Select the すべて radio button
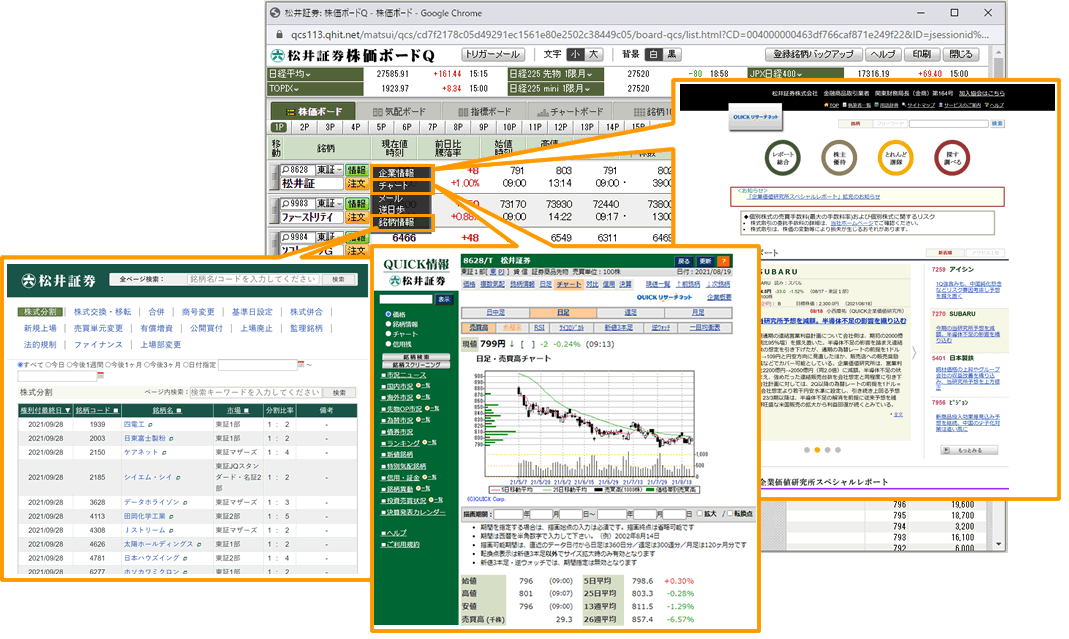The height and width of the screenshot is (639, 1069). pyautogui.click(x=20, y=365)
